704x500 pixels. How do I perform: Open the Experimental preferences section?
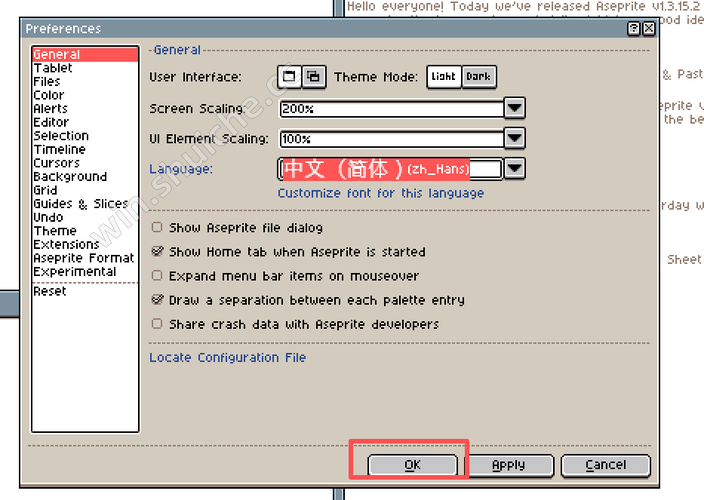tap(85, 272)
